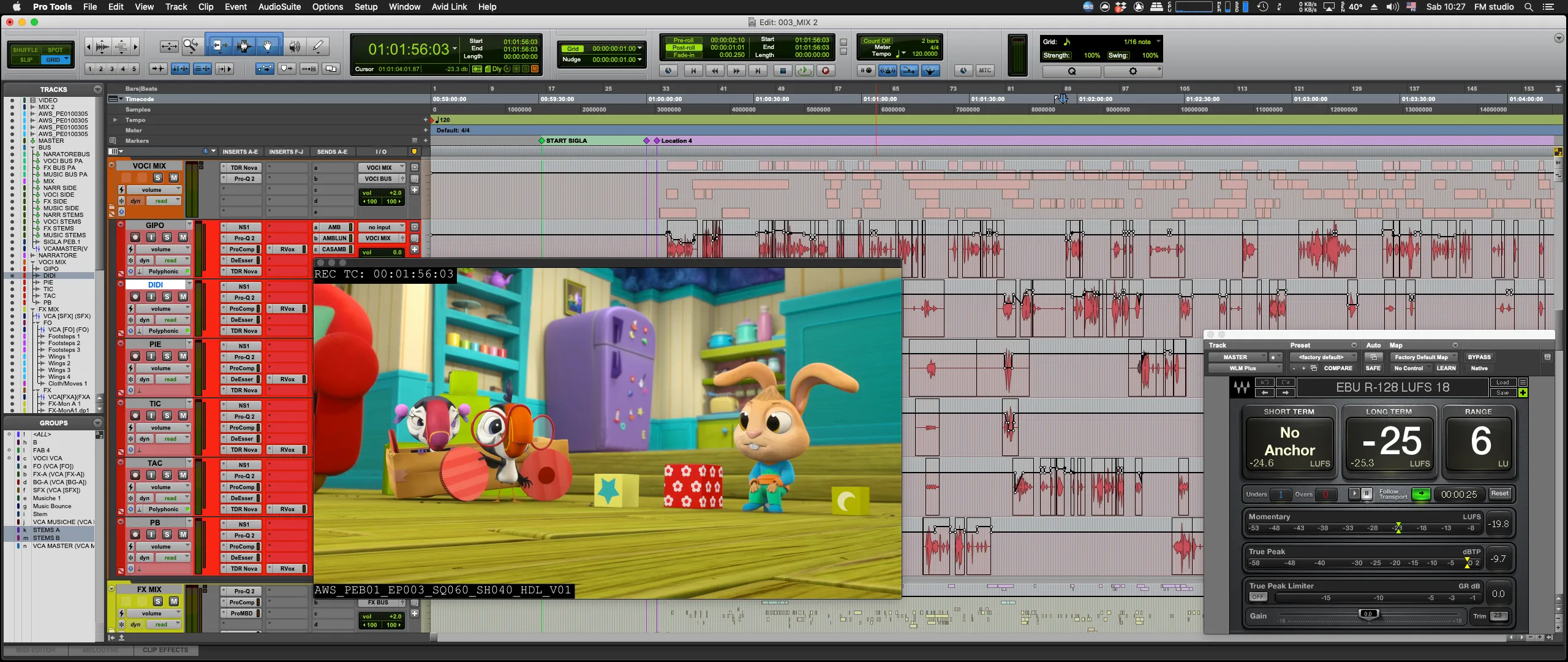Click the red Record button in transport

tap(826, 71)
